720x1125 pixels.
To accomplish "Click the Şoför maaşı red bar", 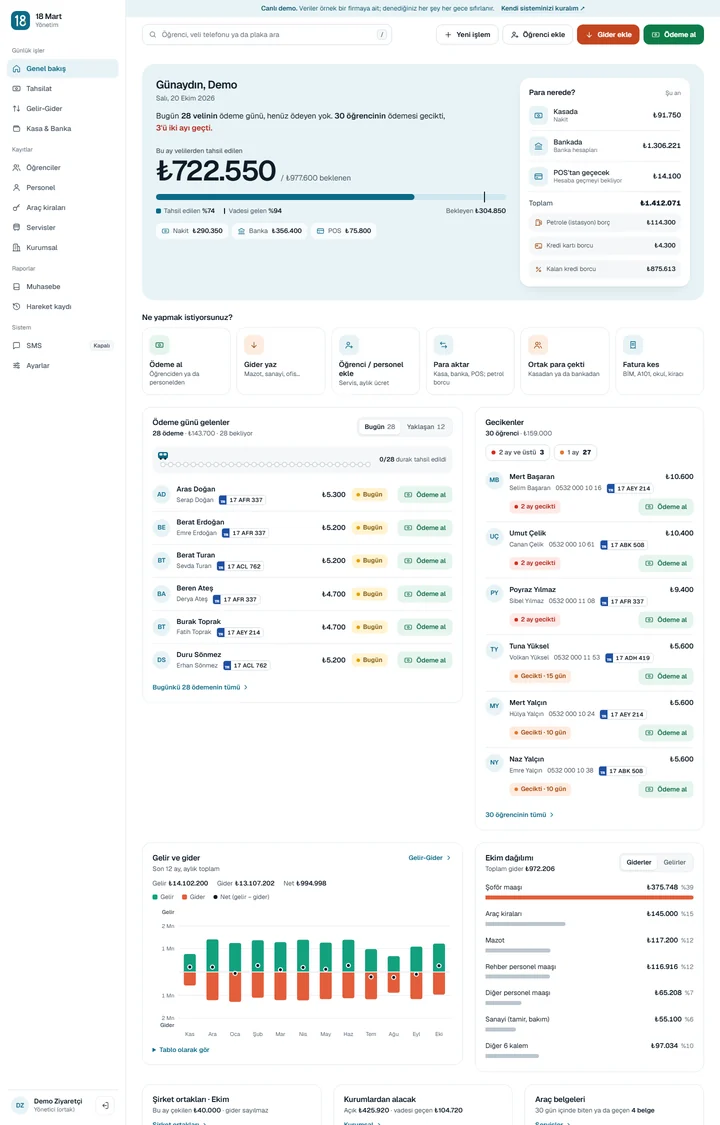I will click(589, 898).
